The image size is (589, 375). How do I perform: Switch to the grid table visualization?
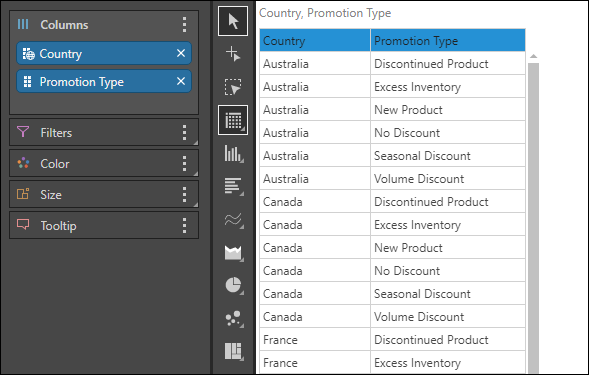tap(233, 120)
